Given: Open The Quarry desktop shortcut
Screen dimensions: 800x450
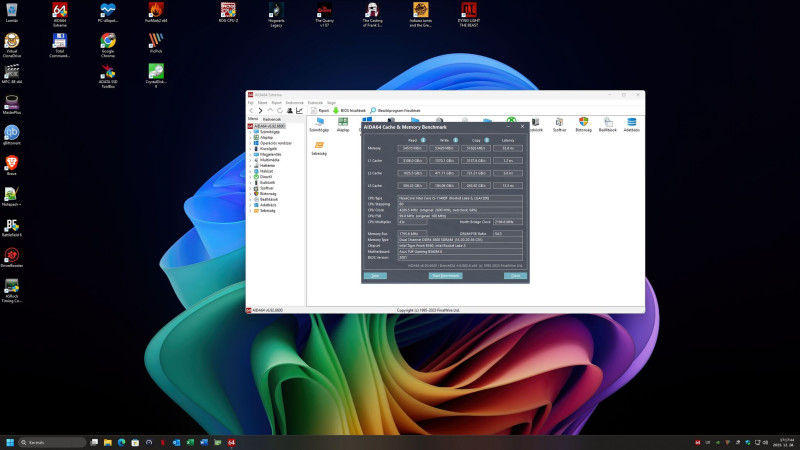Looking at the screenshot, I should [x=324, y=14].
